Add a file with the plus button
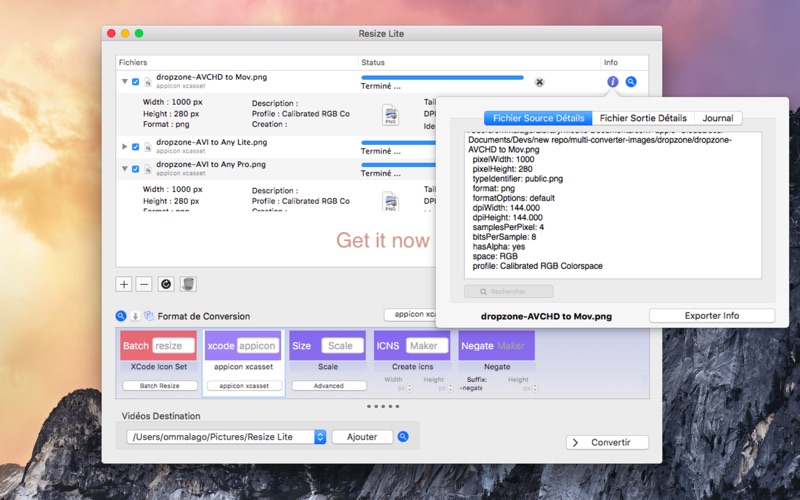 pos(124,284)
